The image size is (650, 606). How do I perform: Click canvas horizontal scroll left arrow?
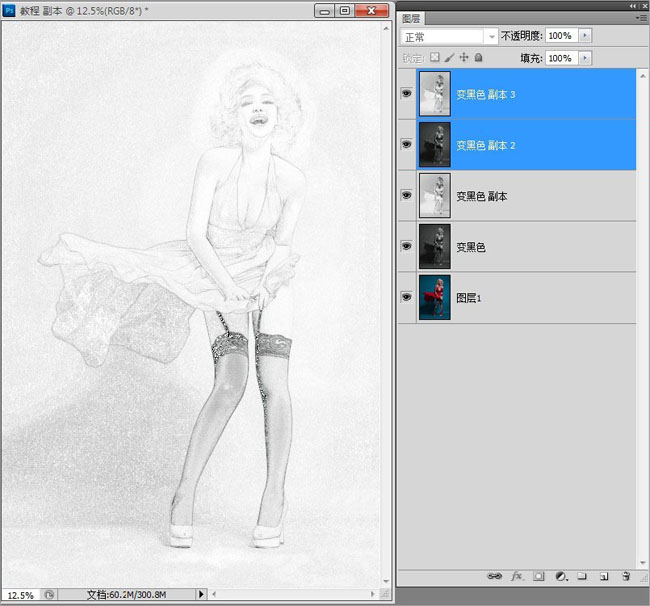214,594
